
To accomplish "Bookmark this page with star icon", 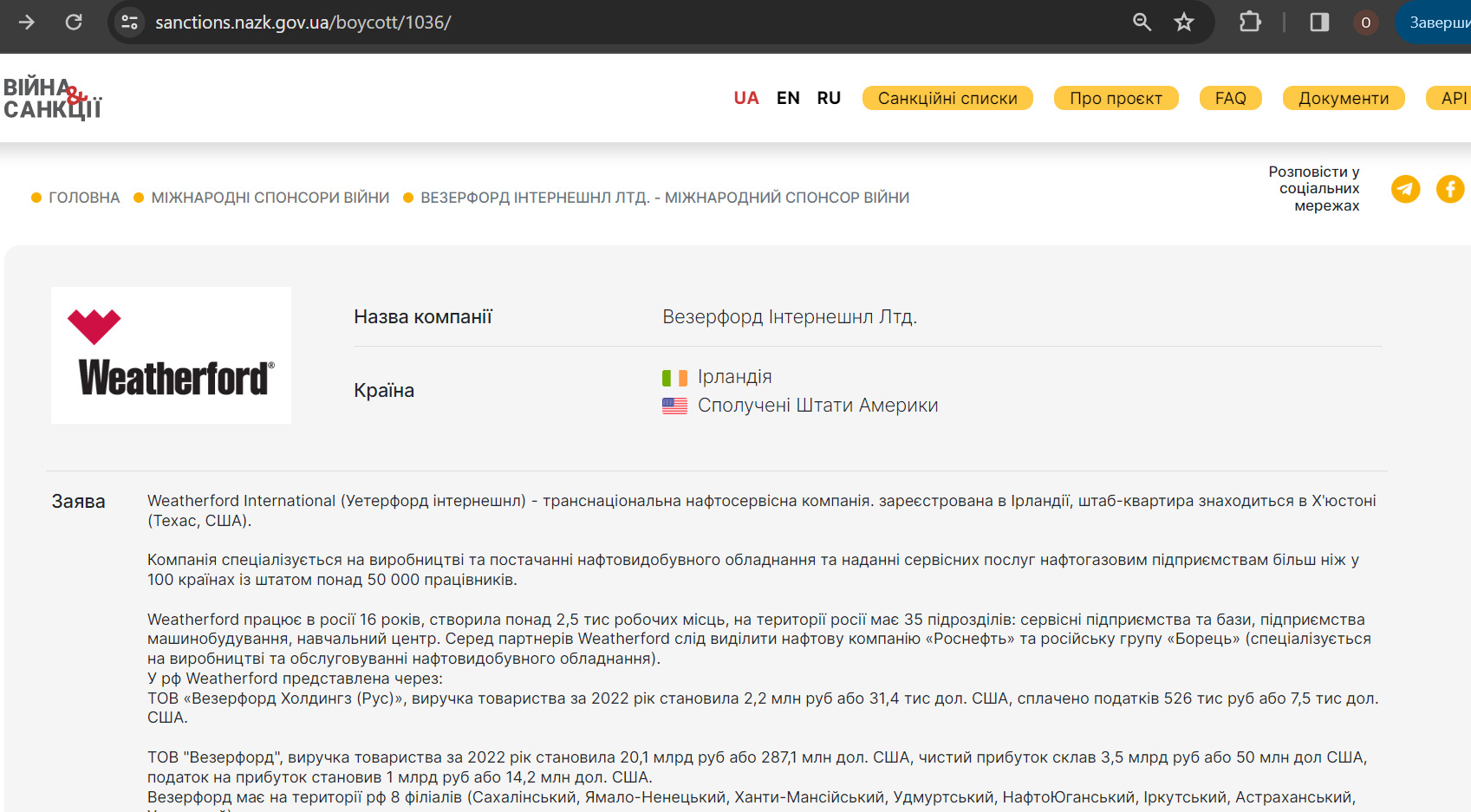I will [x=1184, y=23].
